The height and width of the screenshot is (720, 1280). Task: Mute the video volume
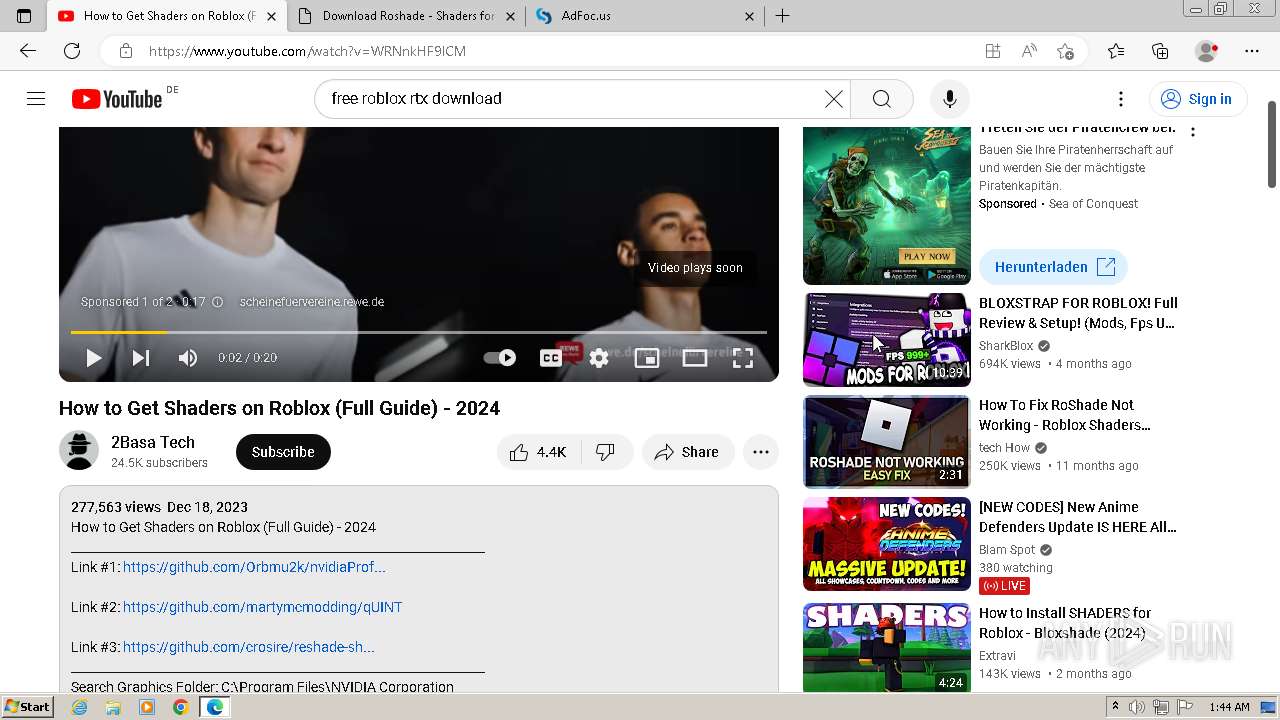(188, 357)
